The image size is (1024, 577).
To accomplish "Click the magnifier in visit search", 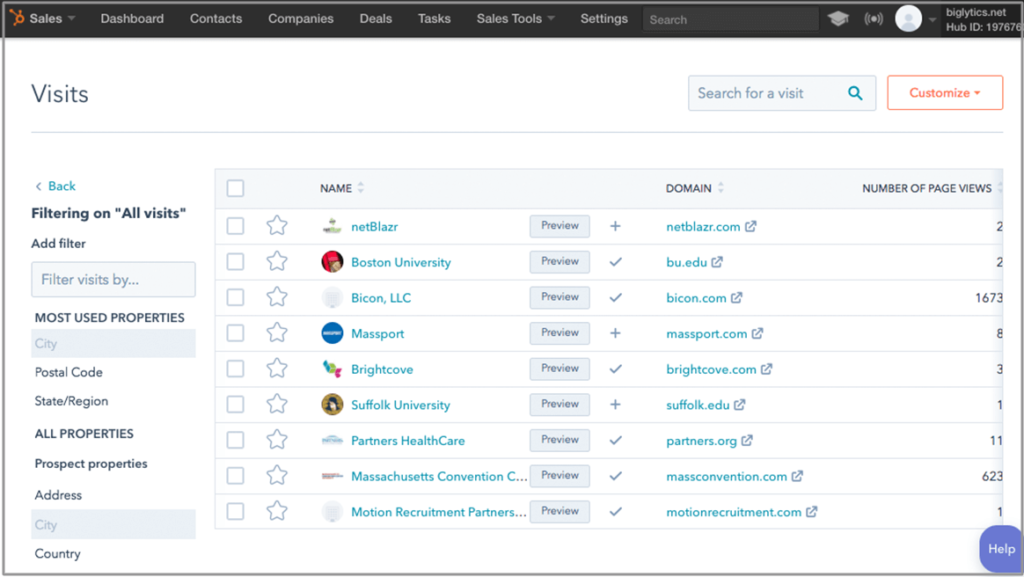I will point(855,93).
